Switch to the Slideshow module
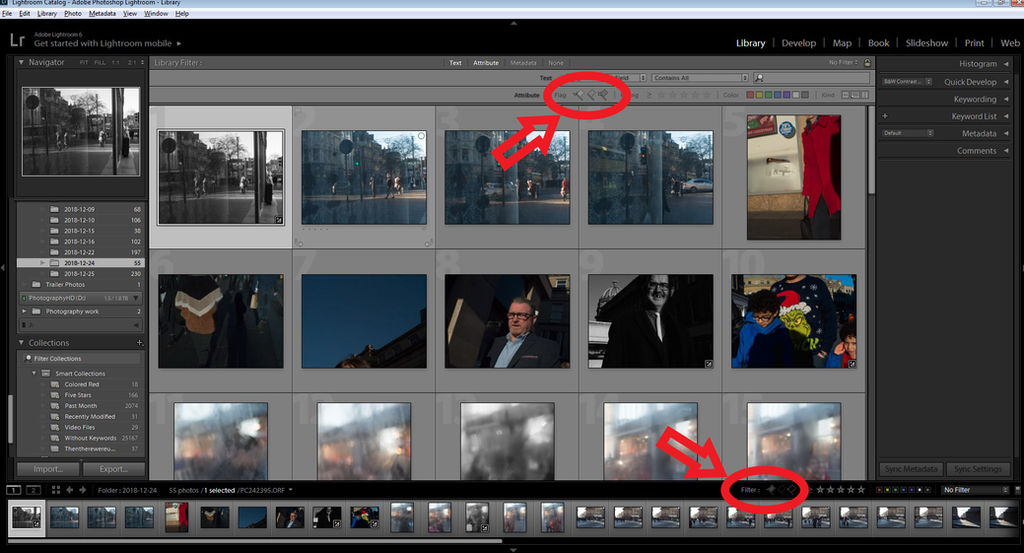This screenshot has width=1024, height=553. tap(927, 43)
